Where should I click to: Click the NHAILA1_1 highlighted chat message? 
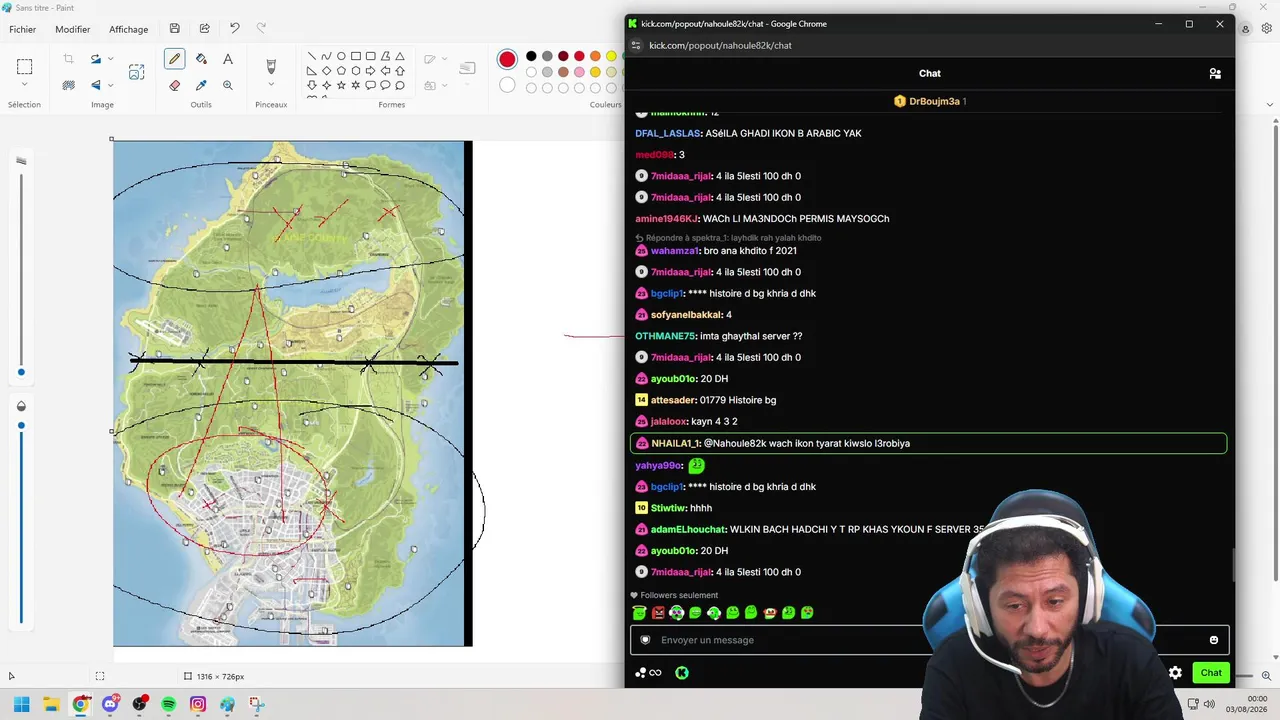tap(929, 443)
